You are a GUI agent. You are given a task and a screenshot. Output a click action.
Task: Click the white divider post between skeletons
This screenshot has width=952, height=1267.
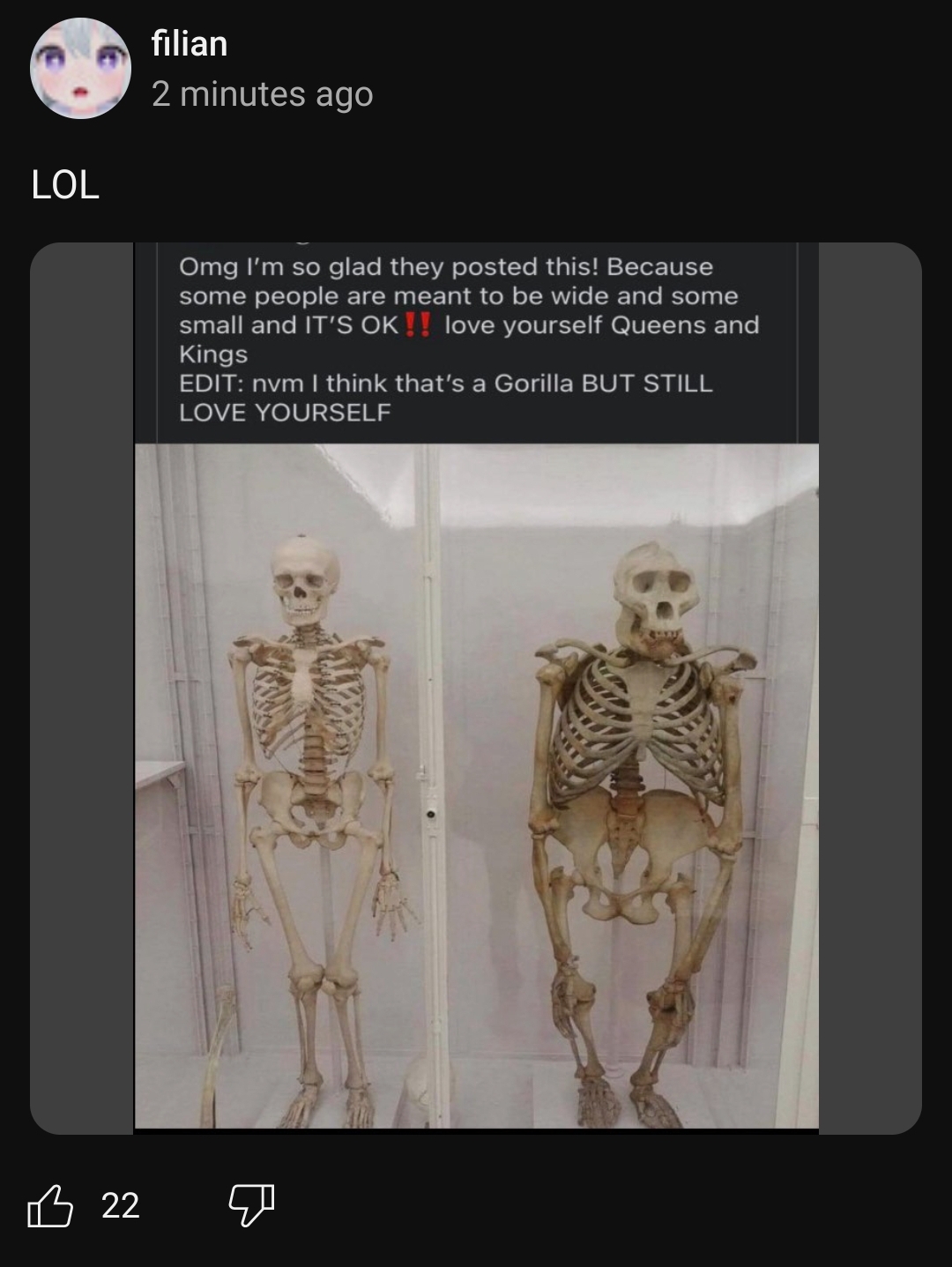point(430,785)
